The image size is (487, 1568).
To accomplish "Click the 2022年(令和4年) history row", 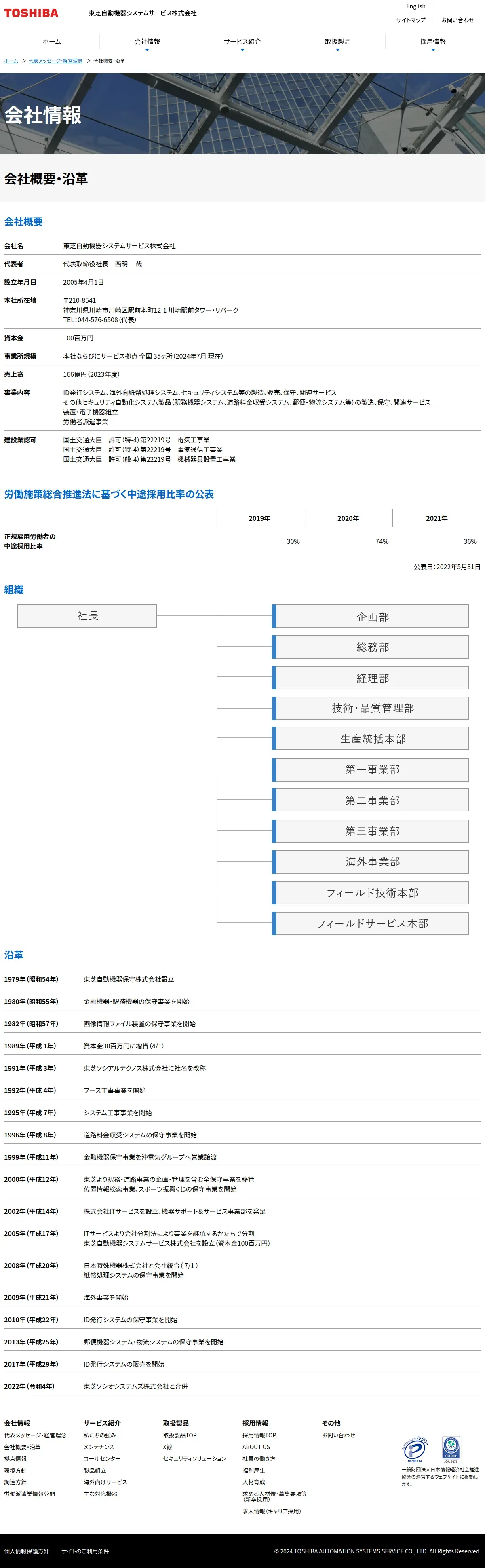I will point(242,1386).
